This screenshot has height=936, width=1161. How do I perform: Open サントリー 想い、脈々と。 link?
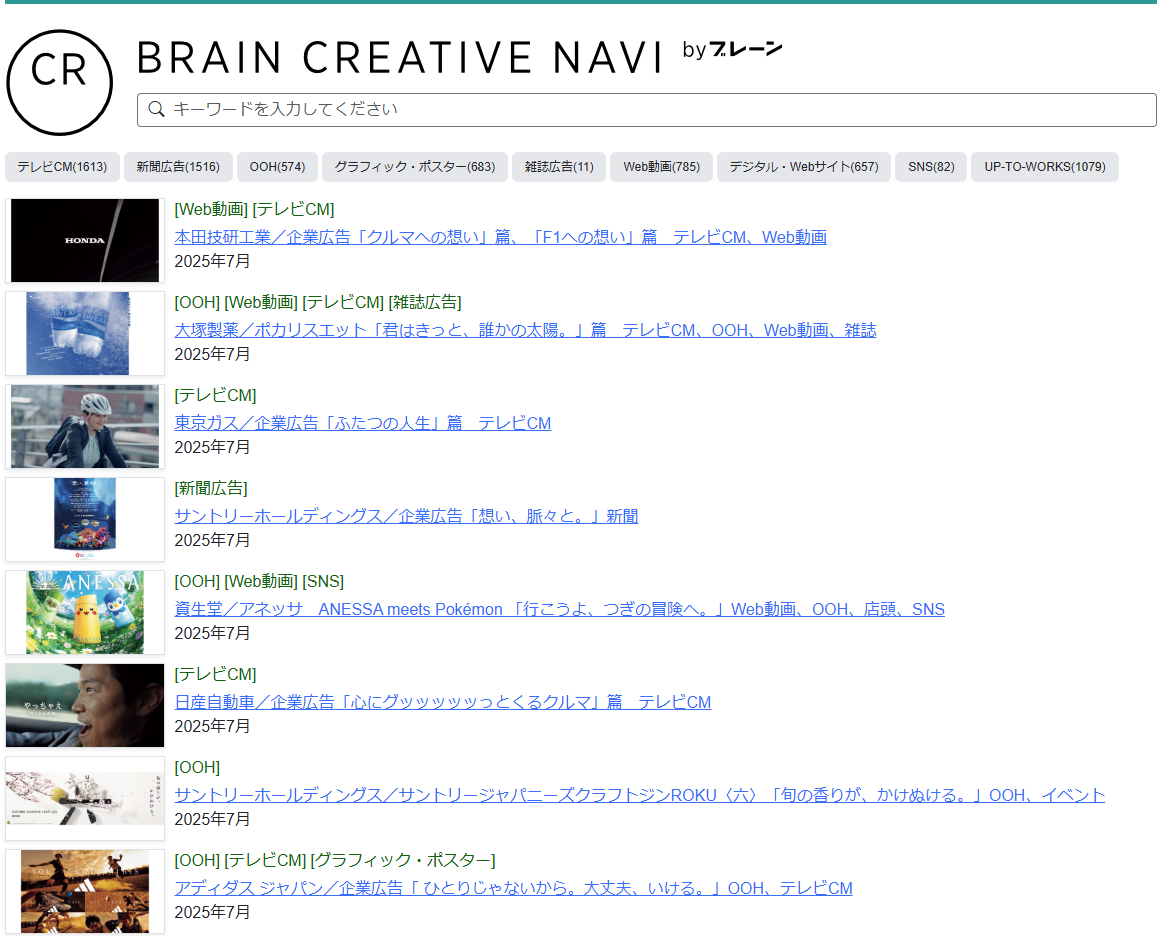coord(406,516)
